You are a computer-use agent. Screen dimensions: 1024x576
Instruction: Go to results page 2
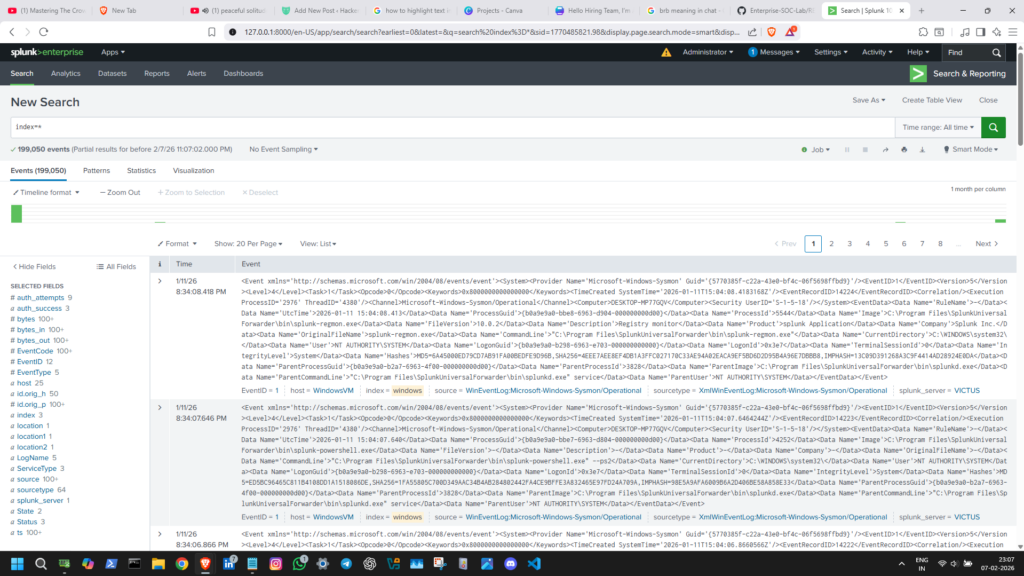click(x=831, y=243)
